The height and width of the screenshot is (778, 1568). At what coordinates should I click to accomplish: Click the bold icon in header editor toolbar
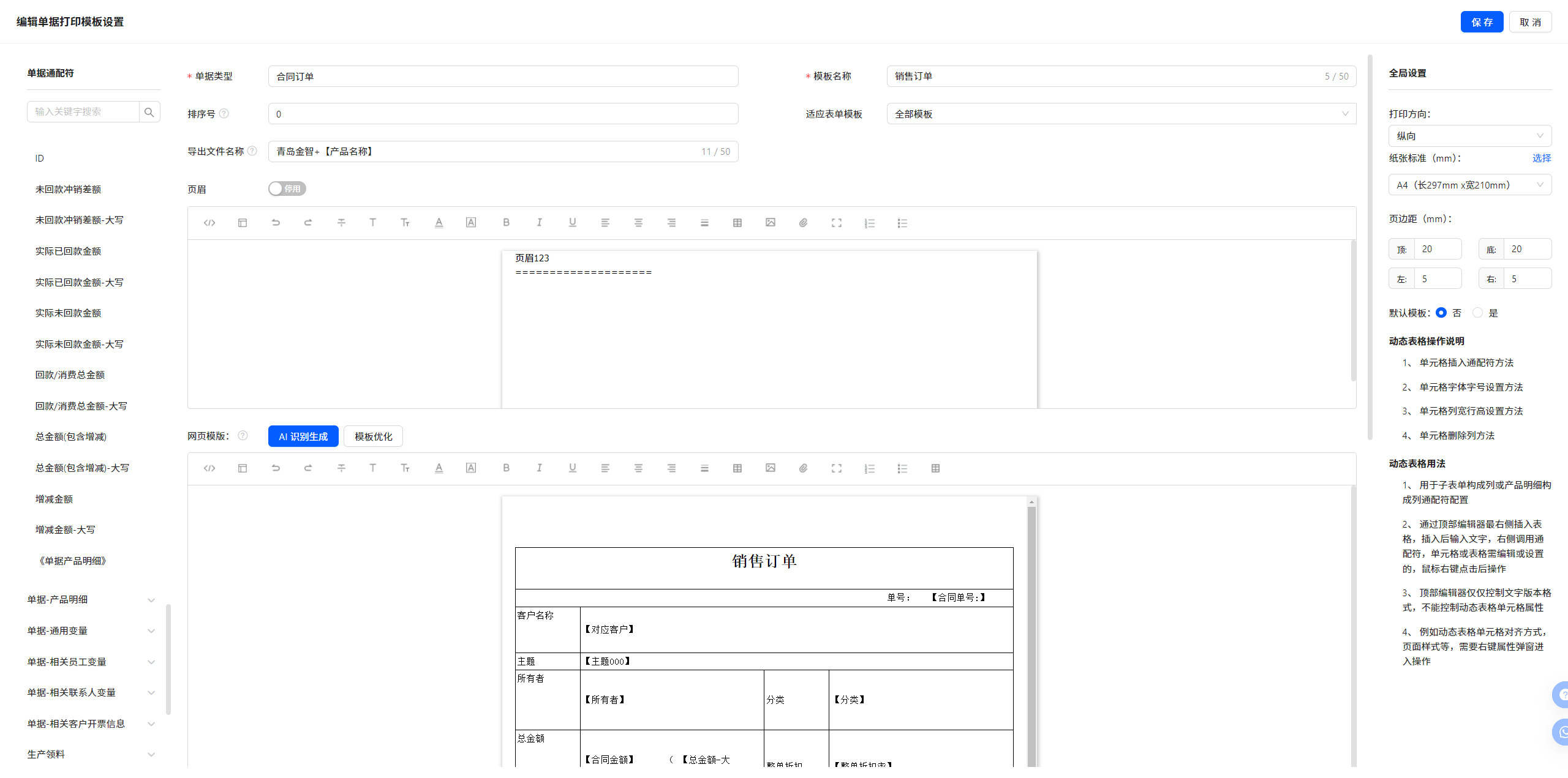click(506, 223)
